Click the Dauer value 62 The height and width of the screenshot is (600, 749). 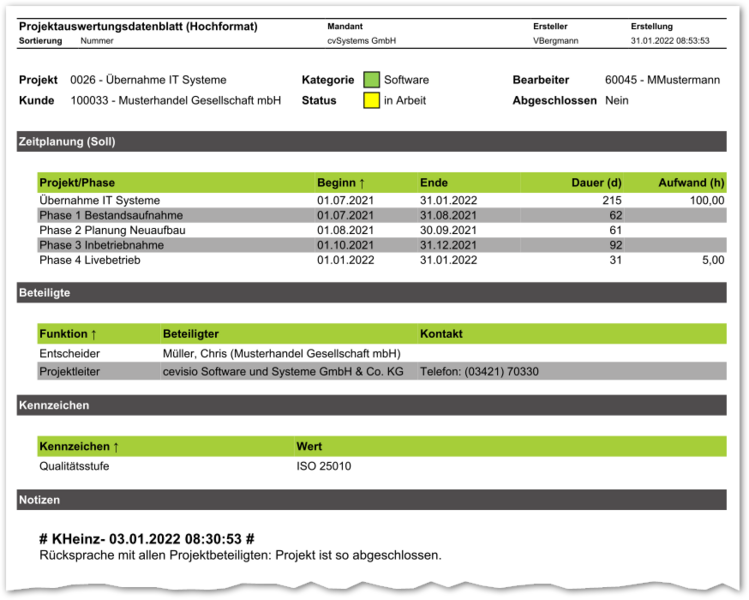click(x=615, y=215)
